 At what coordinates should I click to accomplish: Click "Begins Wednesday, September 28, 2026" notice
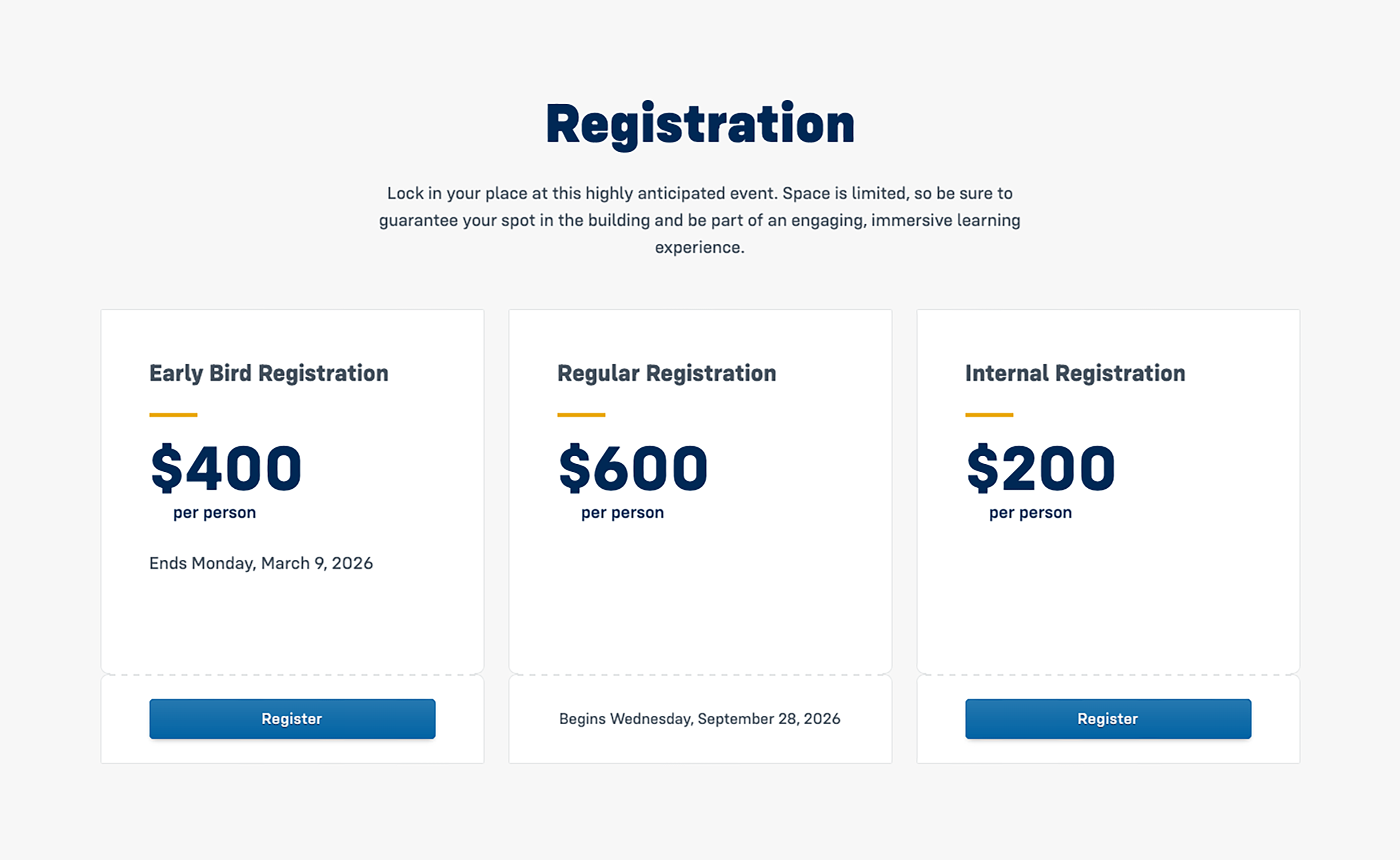click(x=699, y=718)
